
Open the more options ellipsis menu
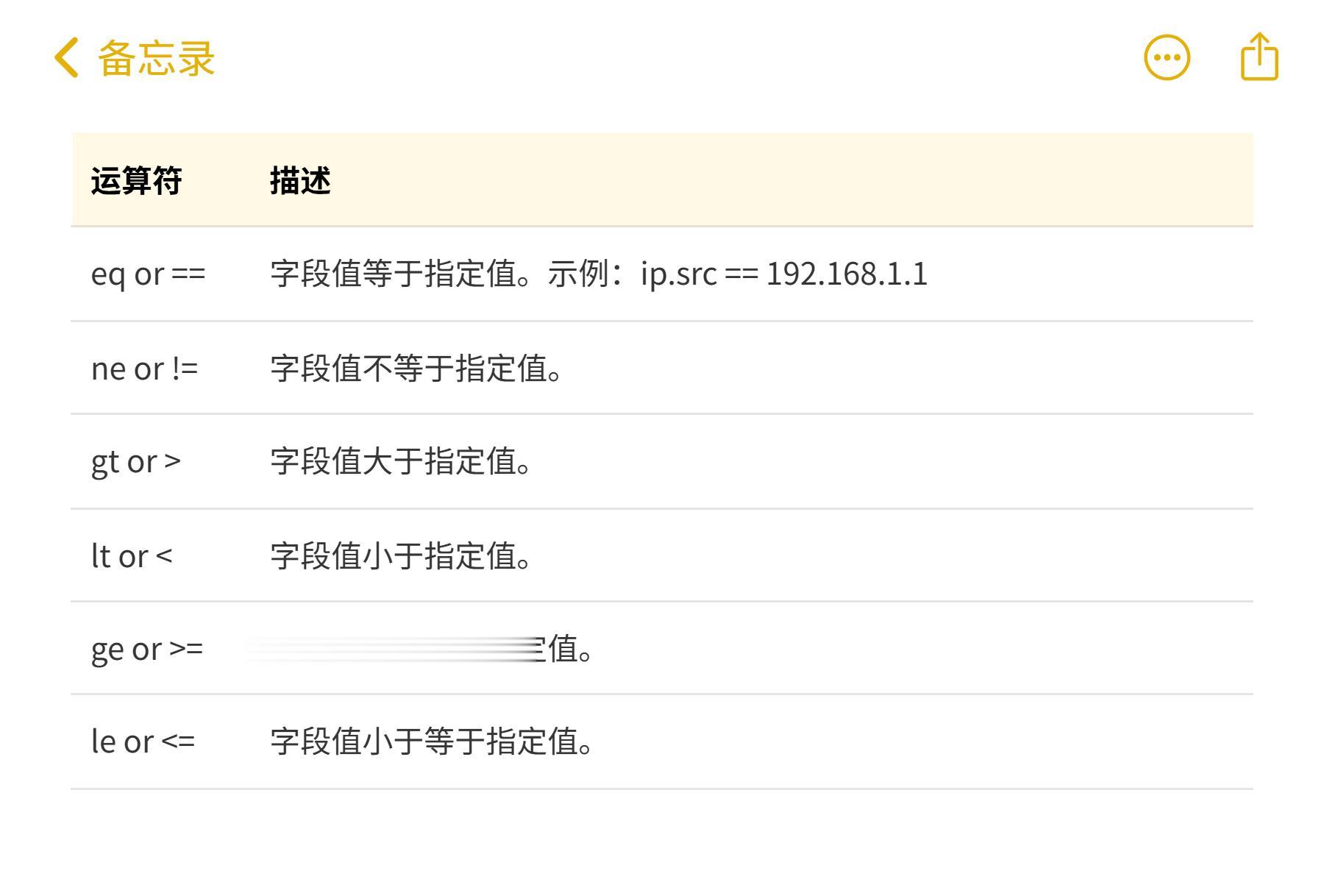(1167, 57)
